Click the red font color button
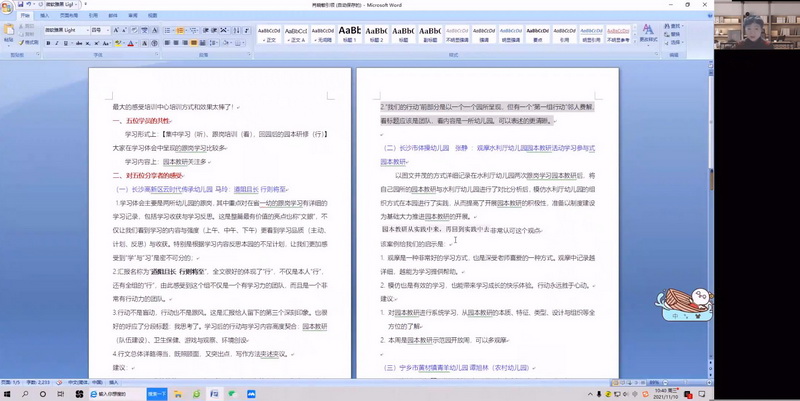800x401 pixels. pos(129,43)
